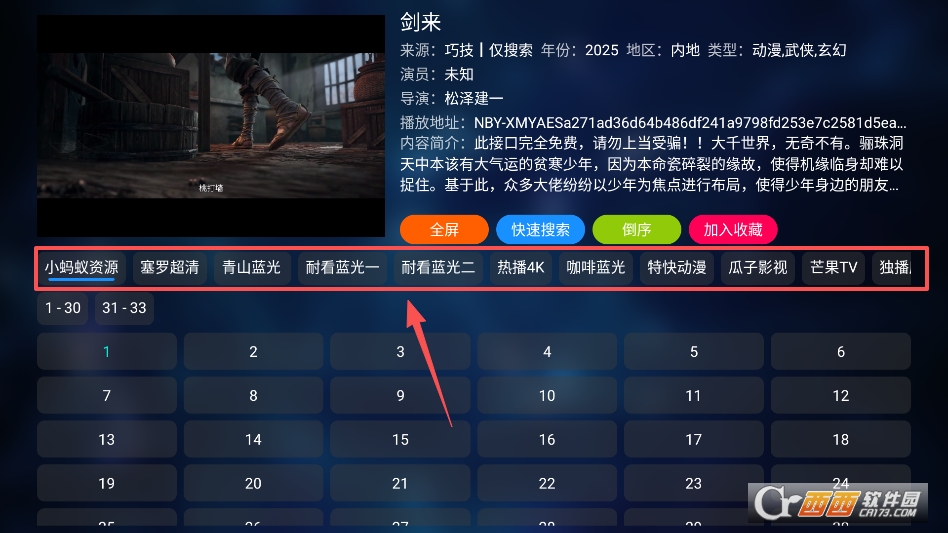948x533 pixels.
Task: Select 特快动漫 source tab
Action: [x=677, y=268]
